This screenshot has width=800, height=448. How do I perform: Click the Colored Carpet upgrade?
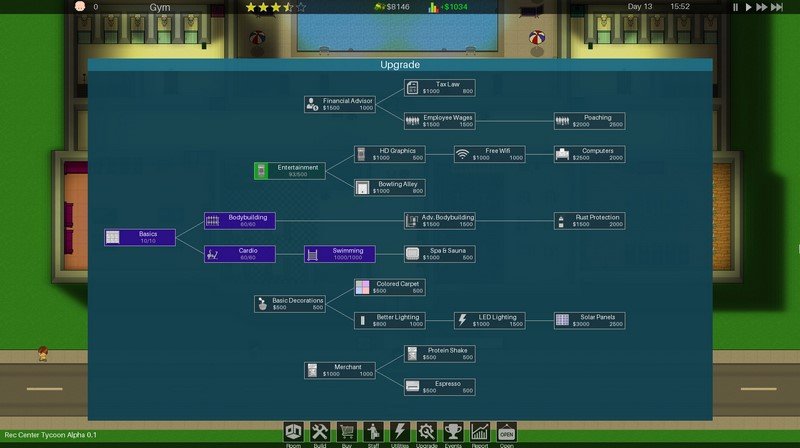click(390, 287)
